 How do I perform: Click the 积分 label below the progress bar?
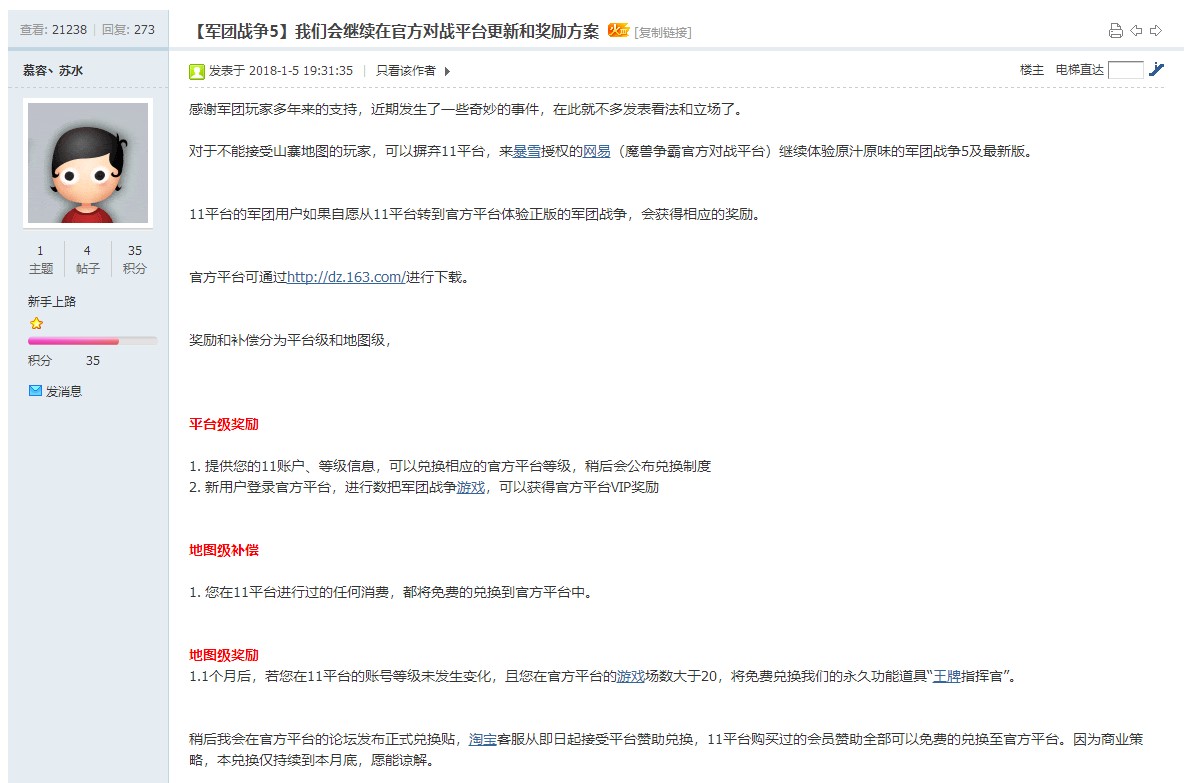tap(40, 361)
